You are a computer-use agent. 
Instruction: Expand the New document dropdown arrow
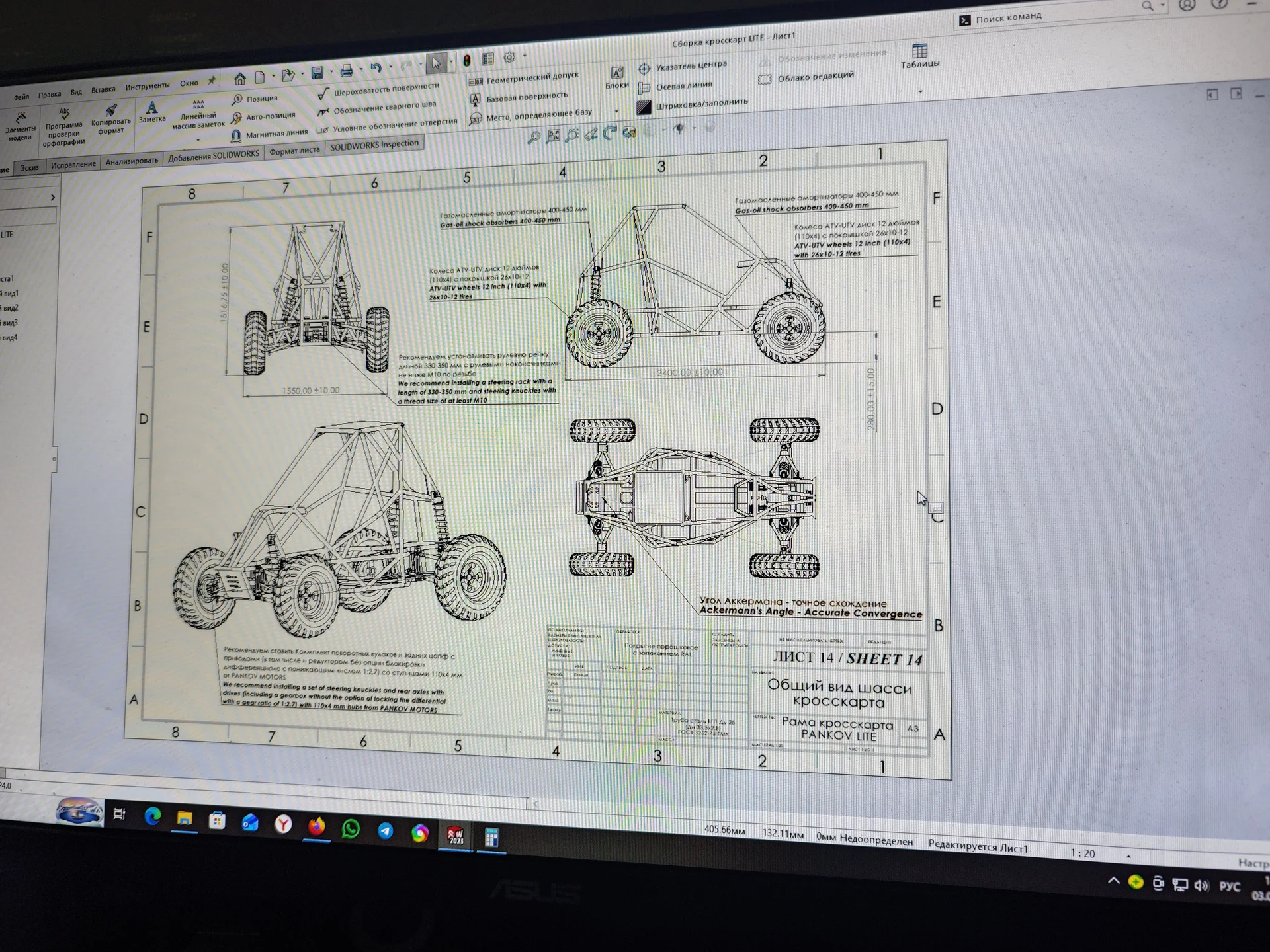[x=273, y=76]
